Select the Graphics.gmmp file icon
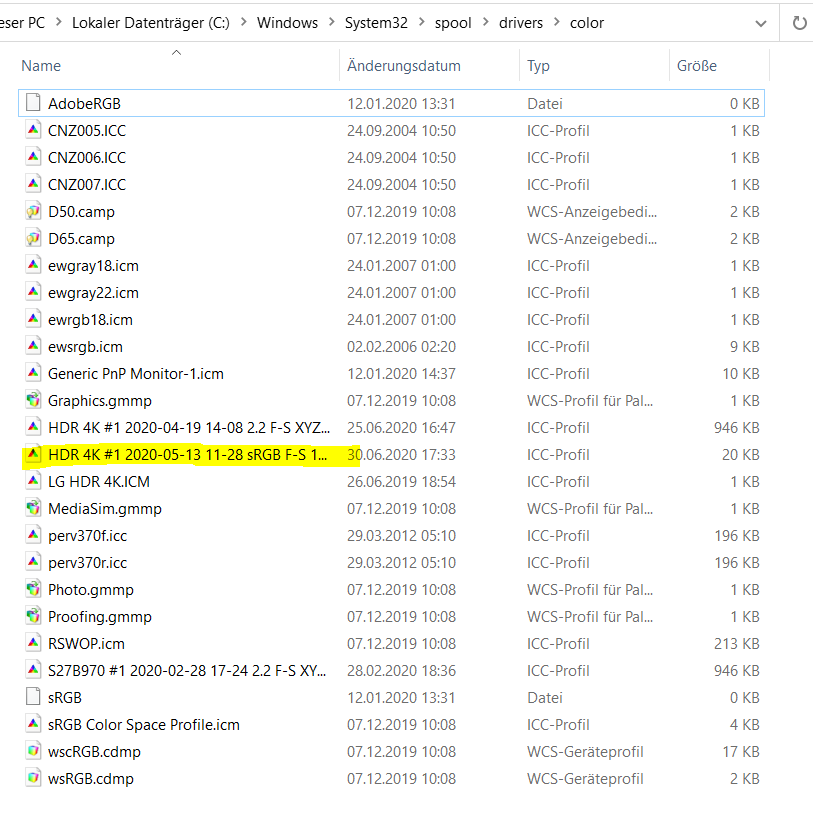Image resolution: width=813 pixels, height=822 pixels. (32, 400)
